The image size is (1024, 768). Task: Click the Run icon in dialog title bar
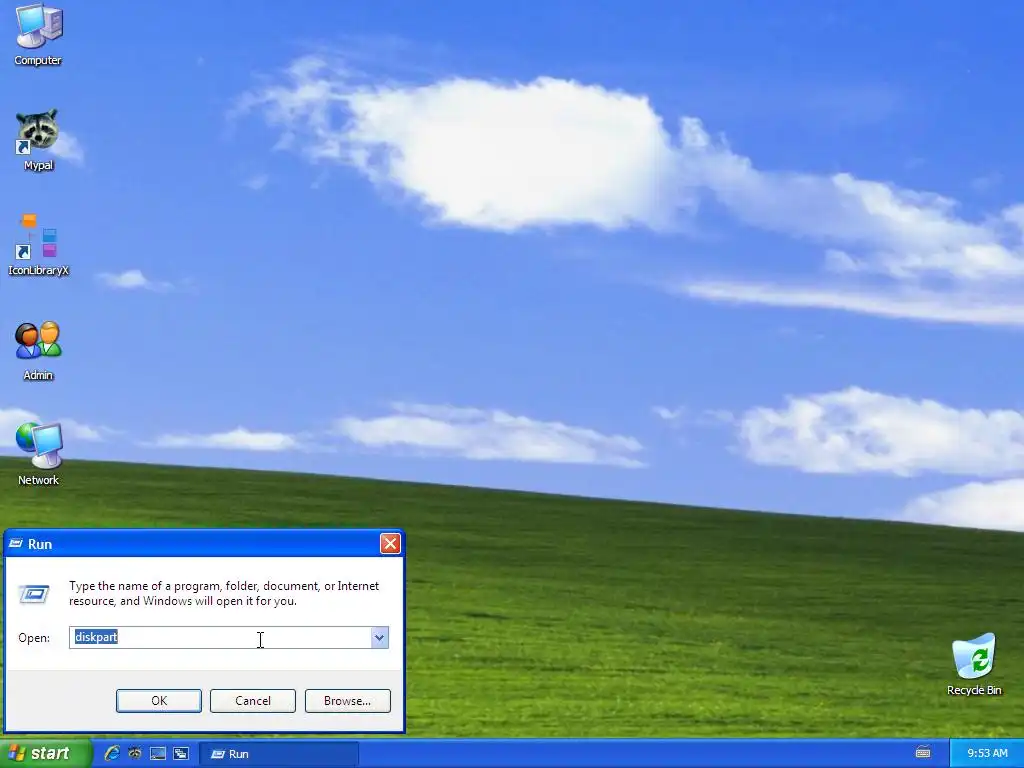16,544
